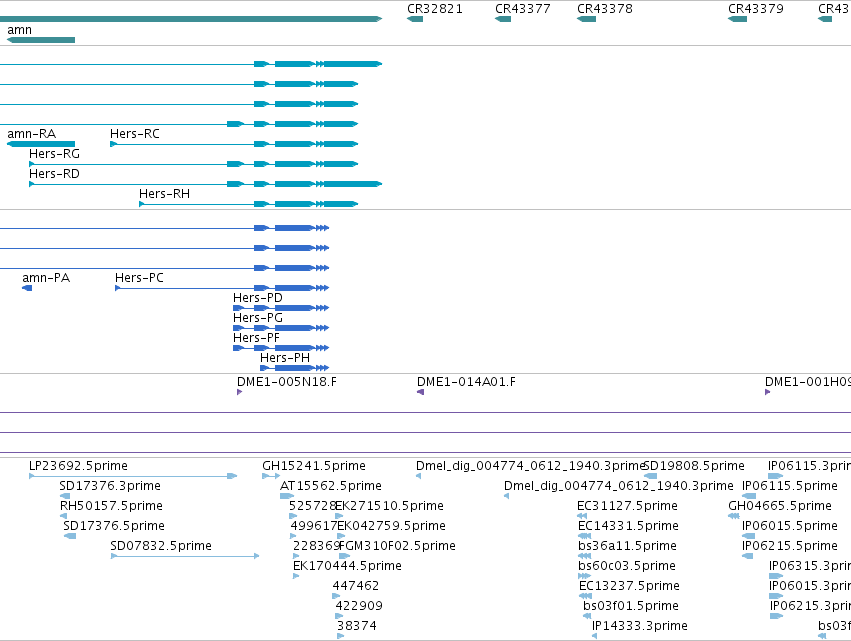The image size is (851, 641).
Task: Select the IP06115.5prime EST label
Action: pos(790,486)
